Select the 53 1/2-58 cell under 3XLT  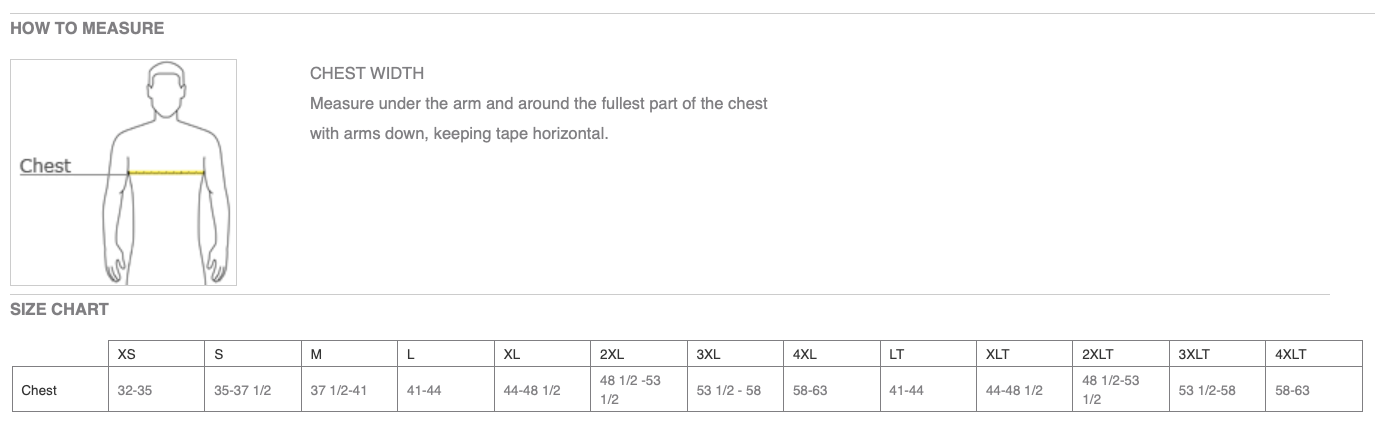point(1219,390)
